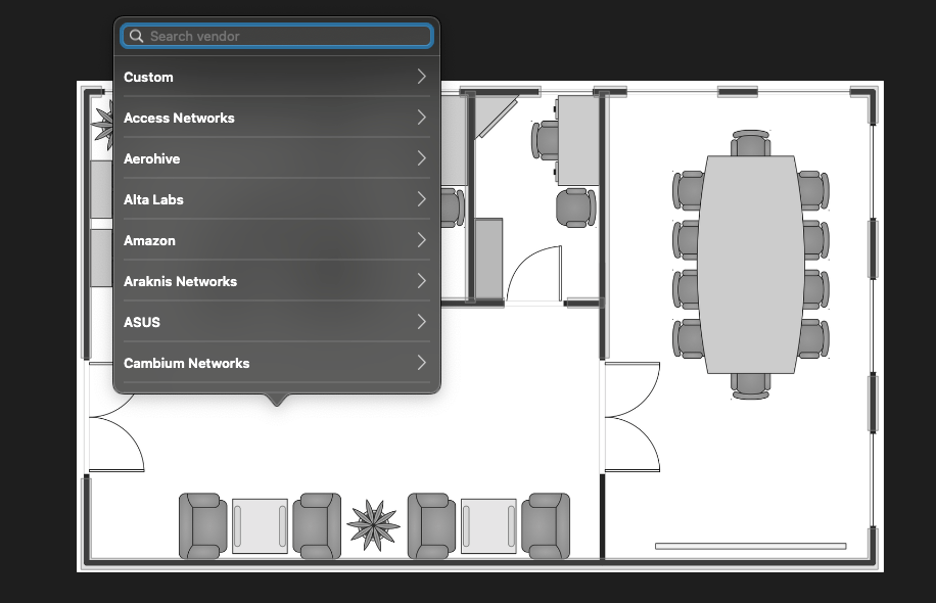Choose the Aerohive vendor

pyautogui.click(x=276, y=158)
